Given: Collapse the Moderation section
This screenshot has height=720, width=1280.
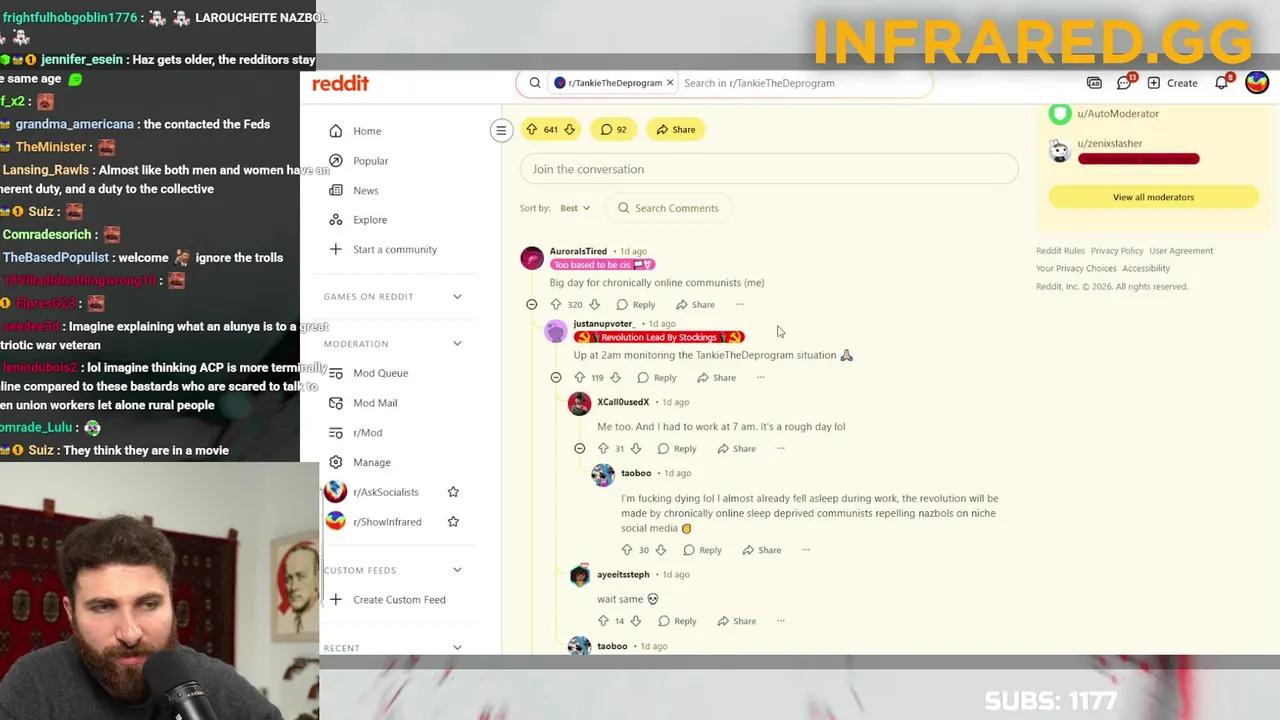Looking at the screenshot, I should tap(457, 344).
